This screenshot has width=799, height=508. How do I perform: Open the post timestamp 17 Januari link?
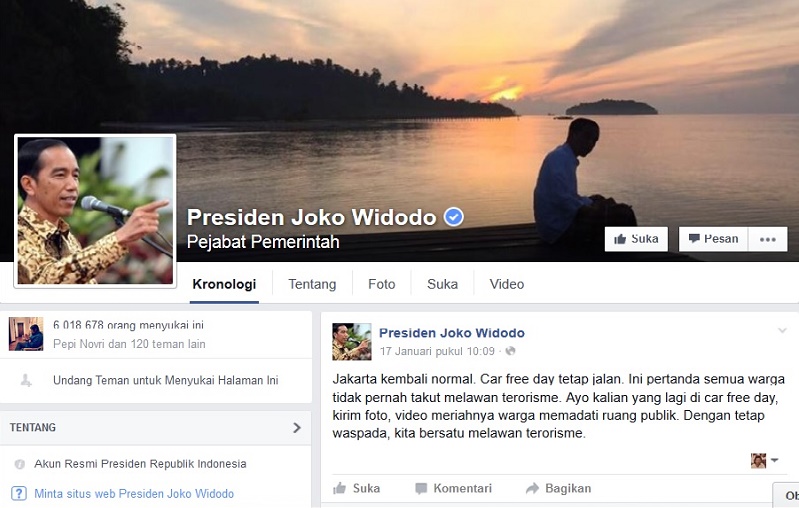click(x=437, y=351)
